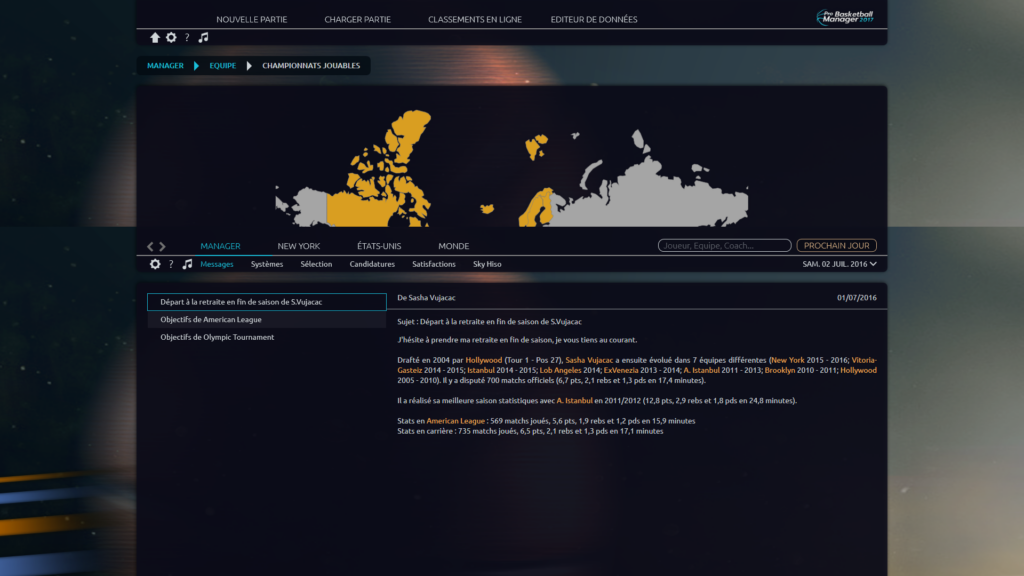The image size is (1024, 576).
Task: Select Championnats Jouables breadcrumb step
Action: 311,65
